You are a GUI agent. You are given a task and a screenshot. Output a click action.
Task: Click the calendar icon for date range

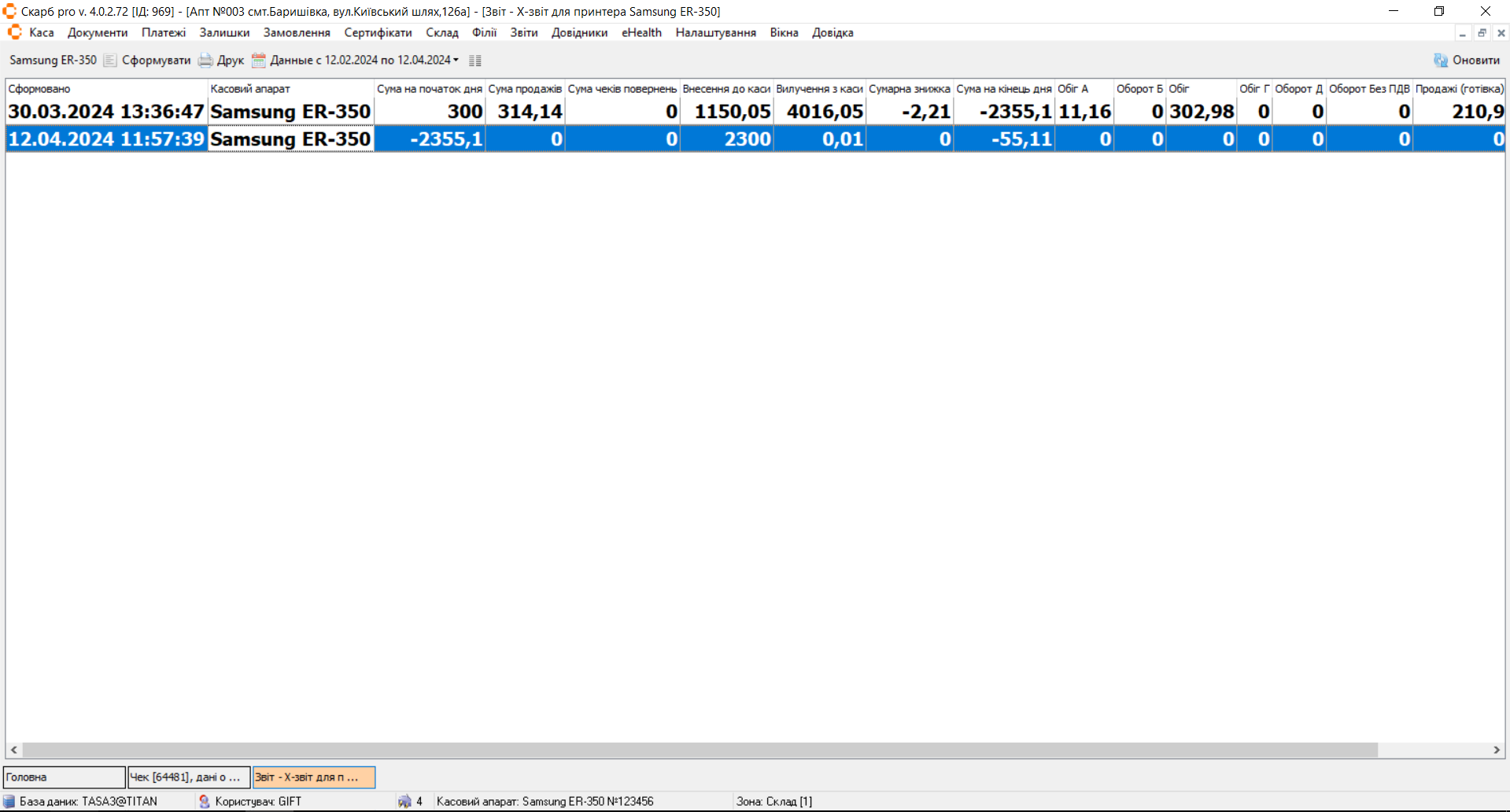pos(258,61)
